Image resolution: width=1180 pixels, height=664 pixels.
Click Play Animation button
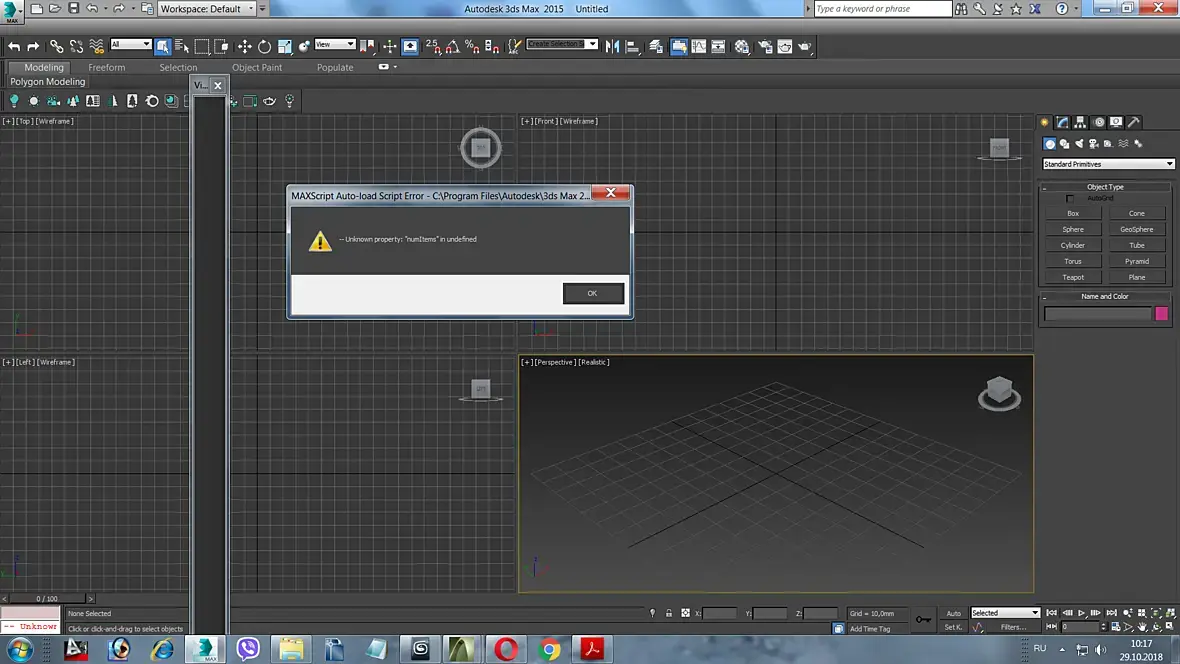[1081, 614]
